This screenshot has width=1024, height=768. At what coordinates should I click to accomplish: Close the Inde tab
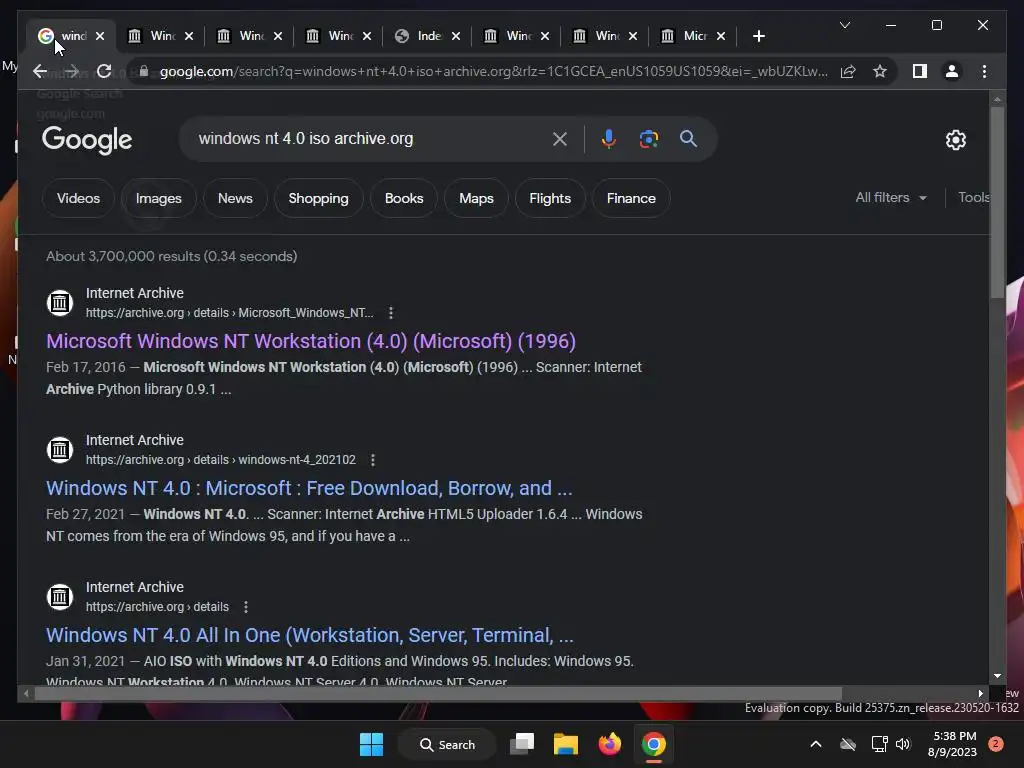tap(456, 36)
